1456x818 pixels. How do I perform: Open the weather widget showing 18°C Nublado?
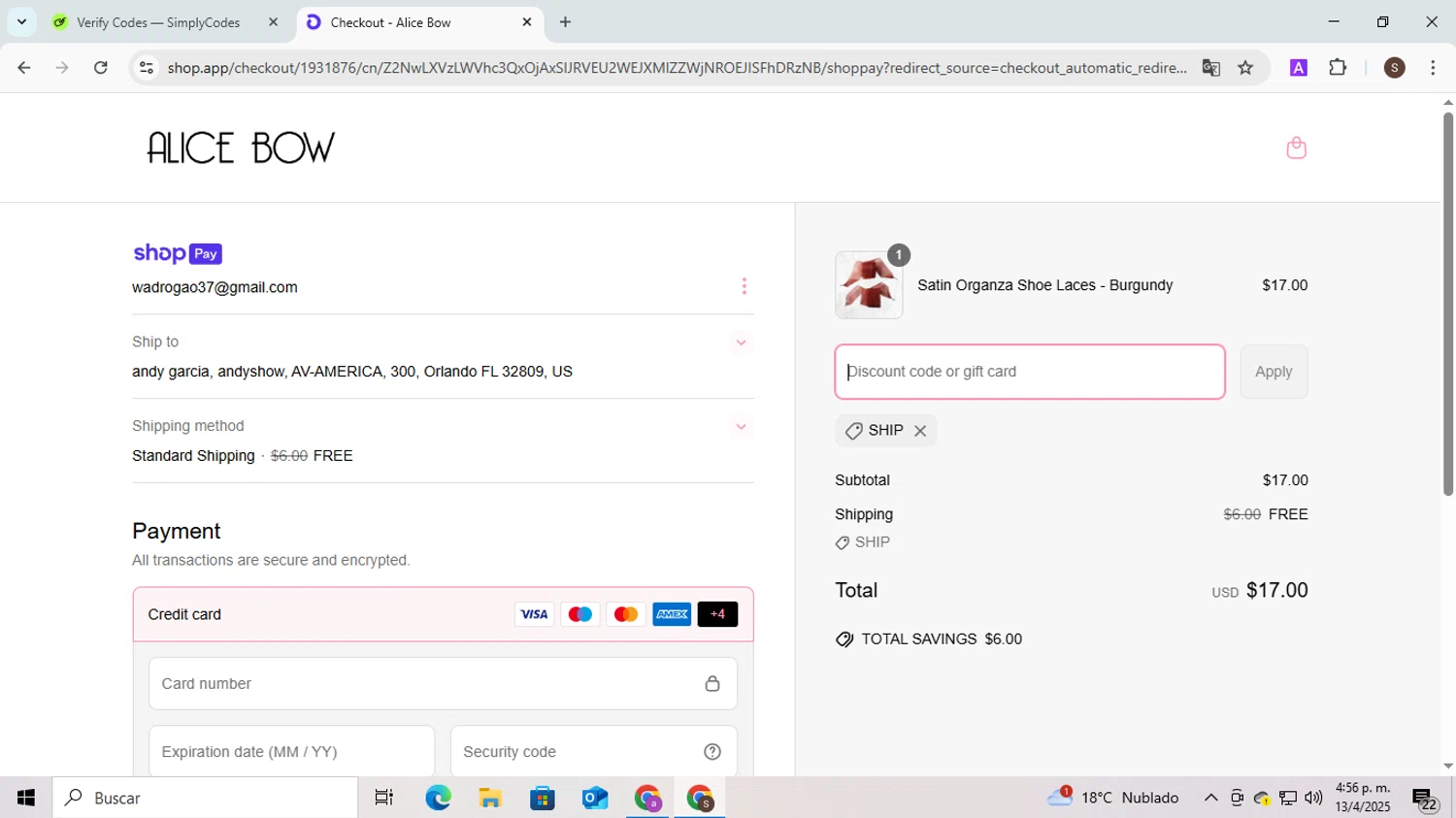[x=1113, y=798]
